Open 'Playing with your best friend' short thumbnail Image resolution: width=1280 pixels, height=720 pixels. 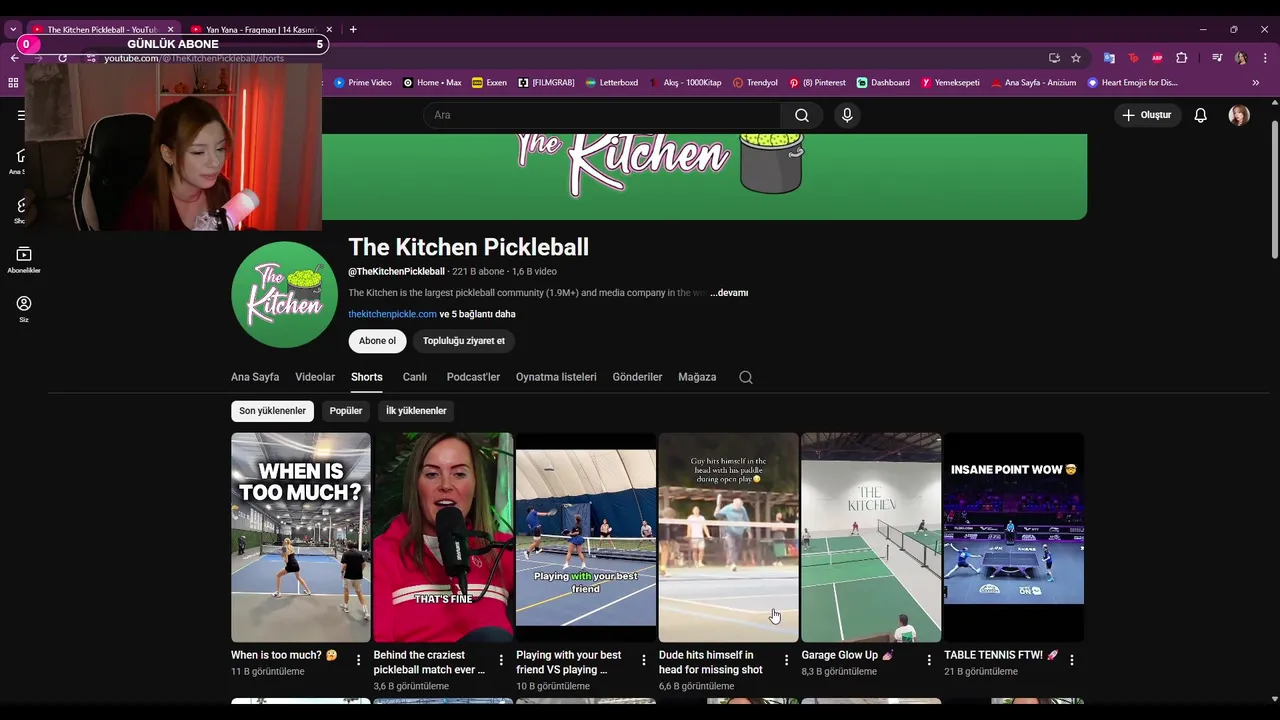pos(586,537)
